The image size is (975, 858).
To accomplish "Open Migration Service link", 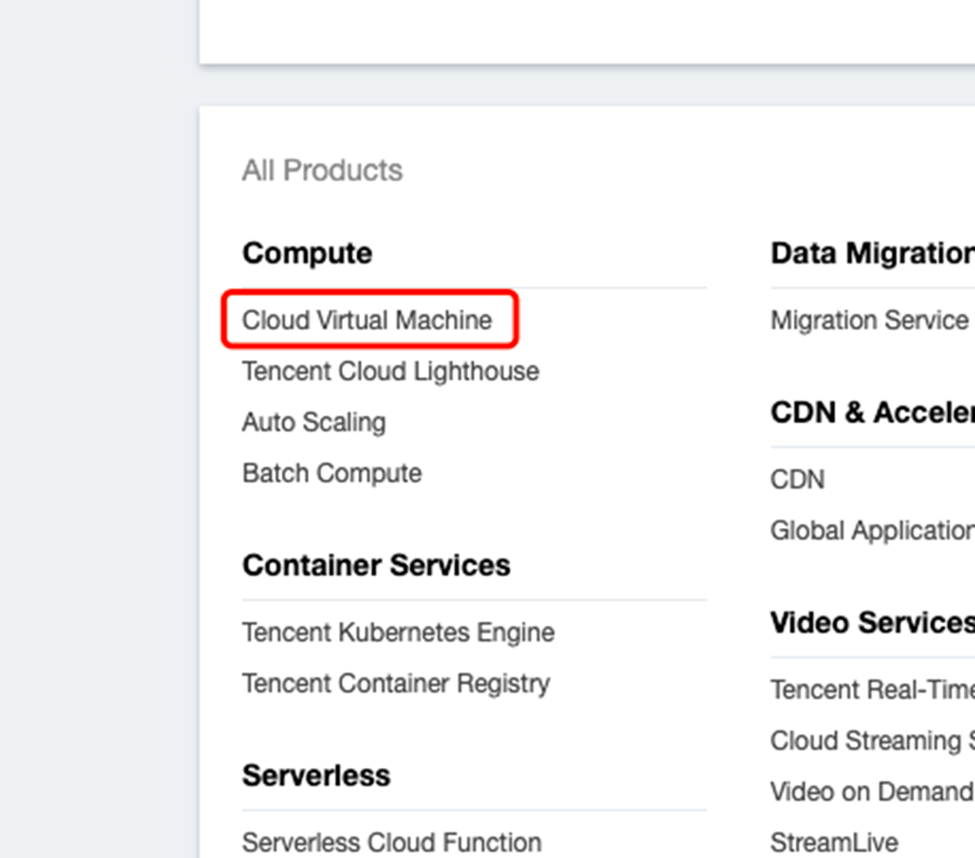I will [x=869, y=321].
